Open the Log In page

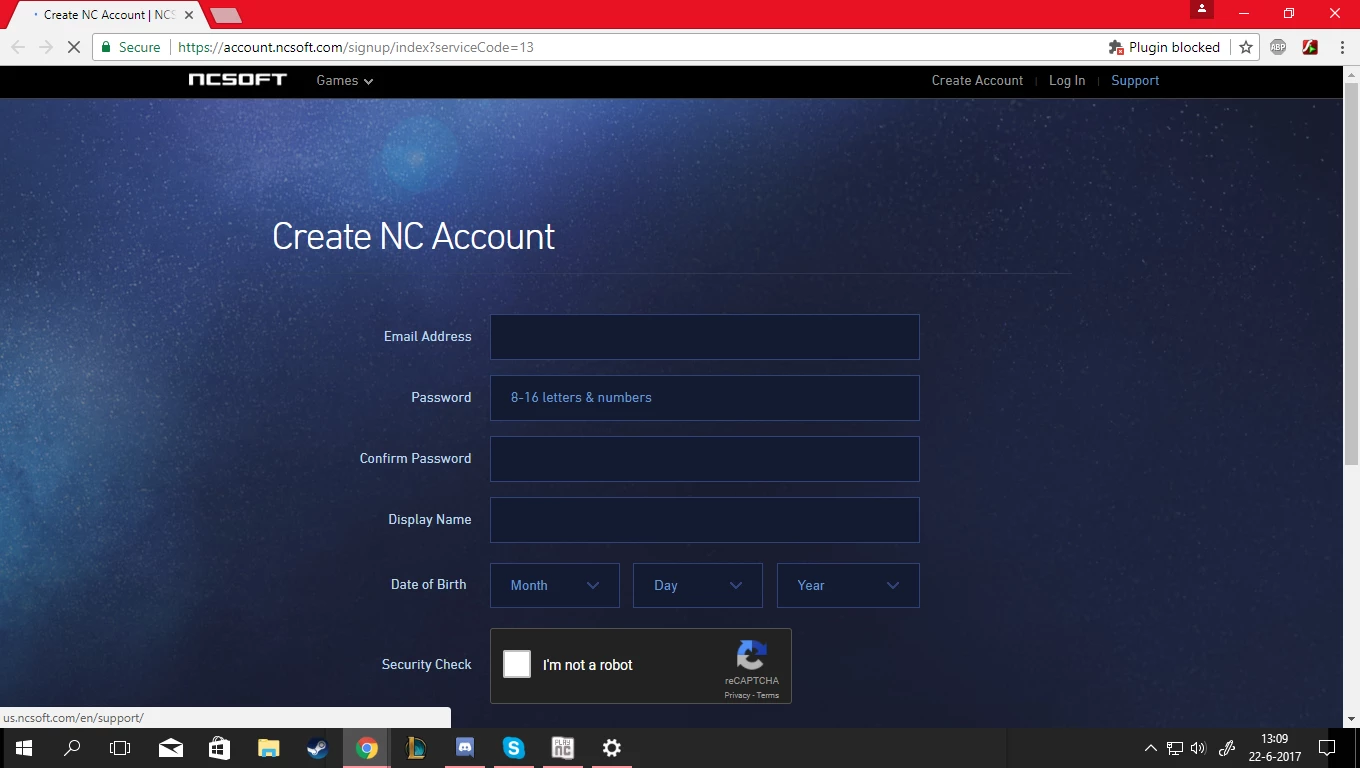[1067, 81]
